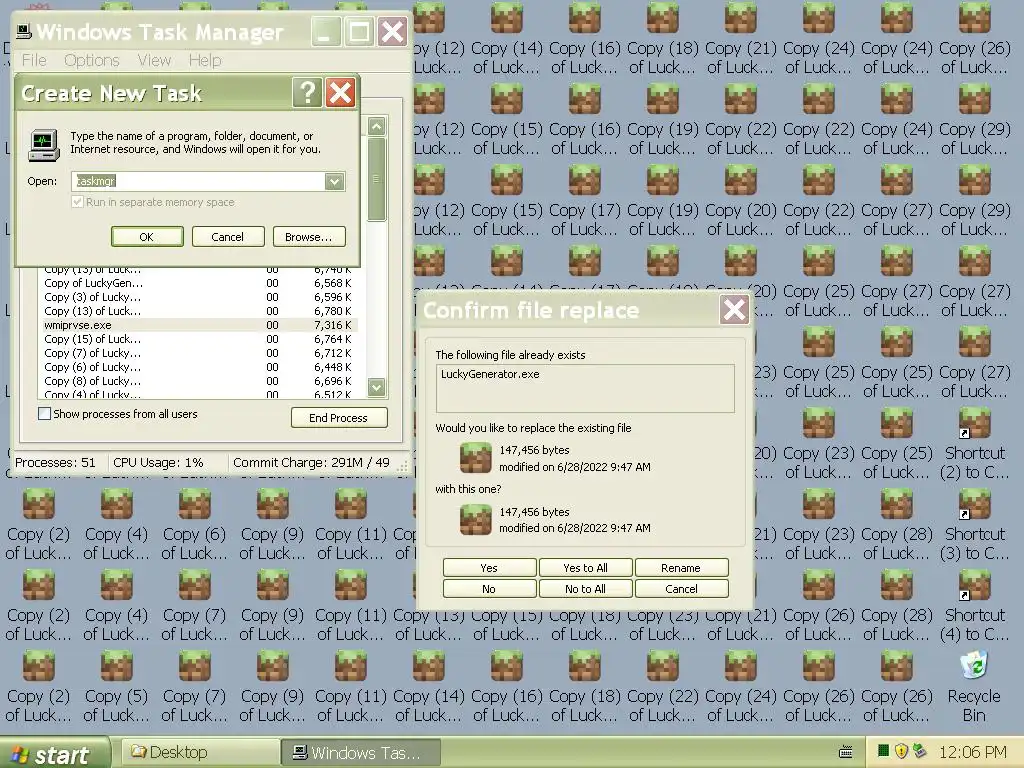
Task: Select the Copy (6) of Luck... desktop icon
Action: (x=194, y=525)
